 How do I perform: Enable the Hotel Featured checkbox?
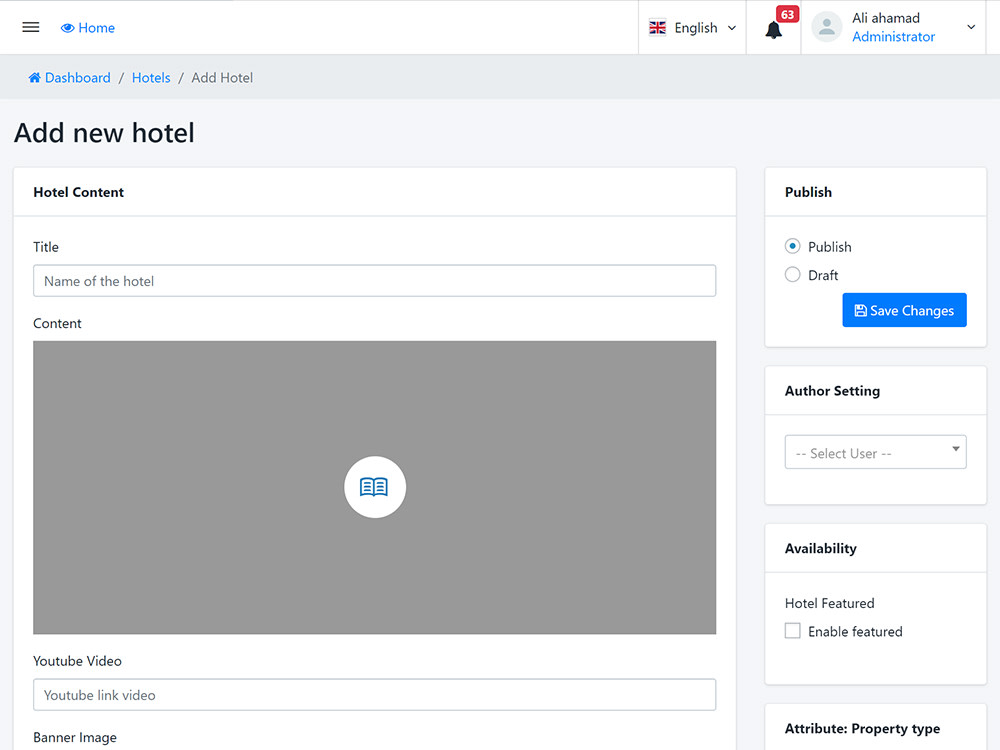pos(792,630)
